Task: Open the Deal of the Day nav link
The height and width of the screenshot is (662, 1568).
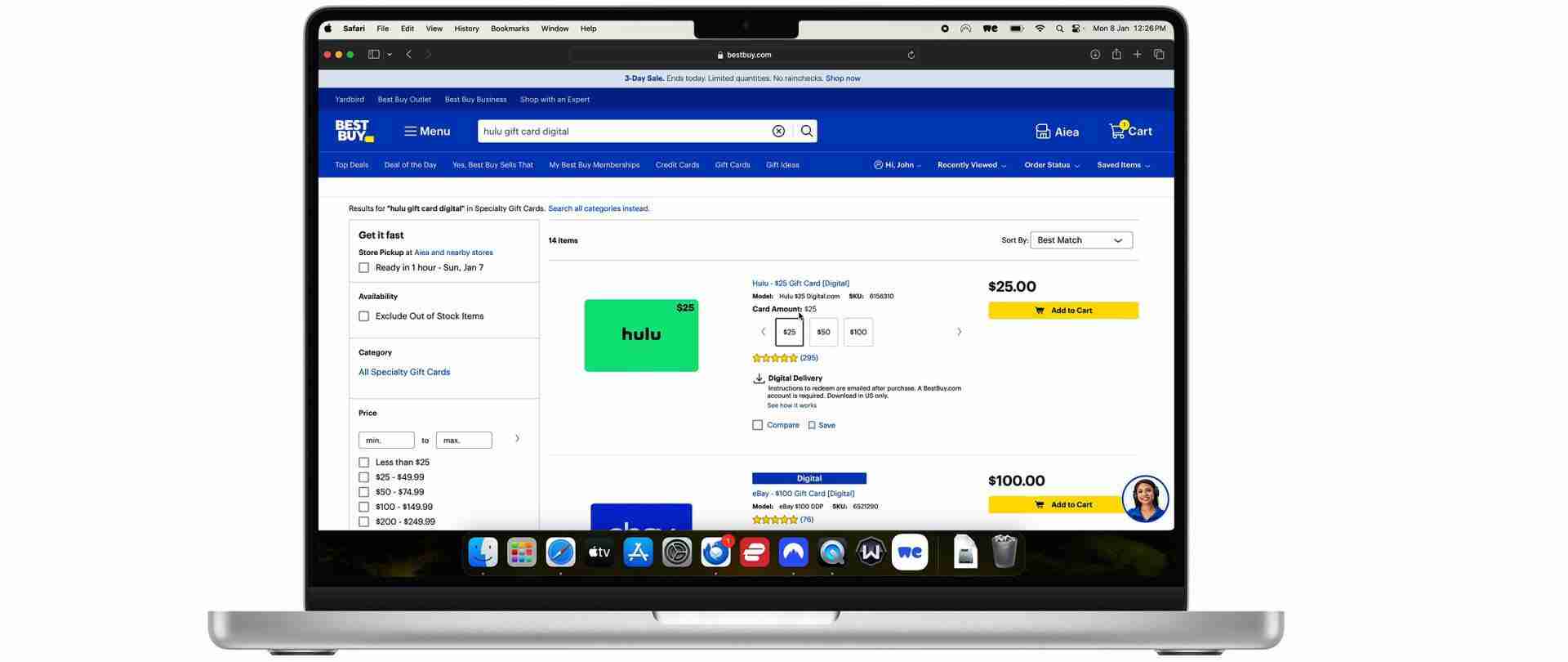Action: coord(410,165)
